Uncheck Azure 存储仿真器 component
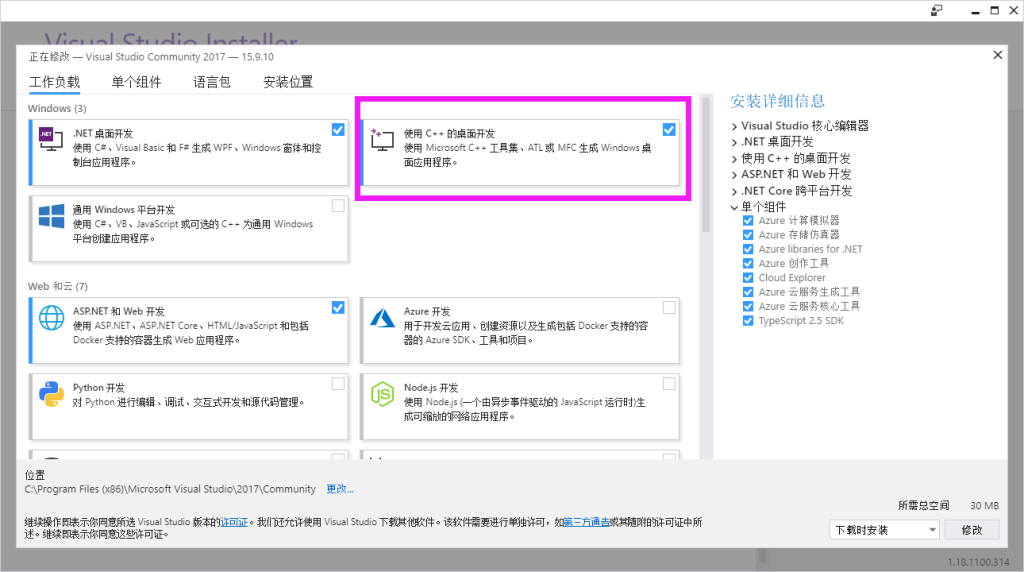 pos(748,235)
